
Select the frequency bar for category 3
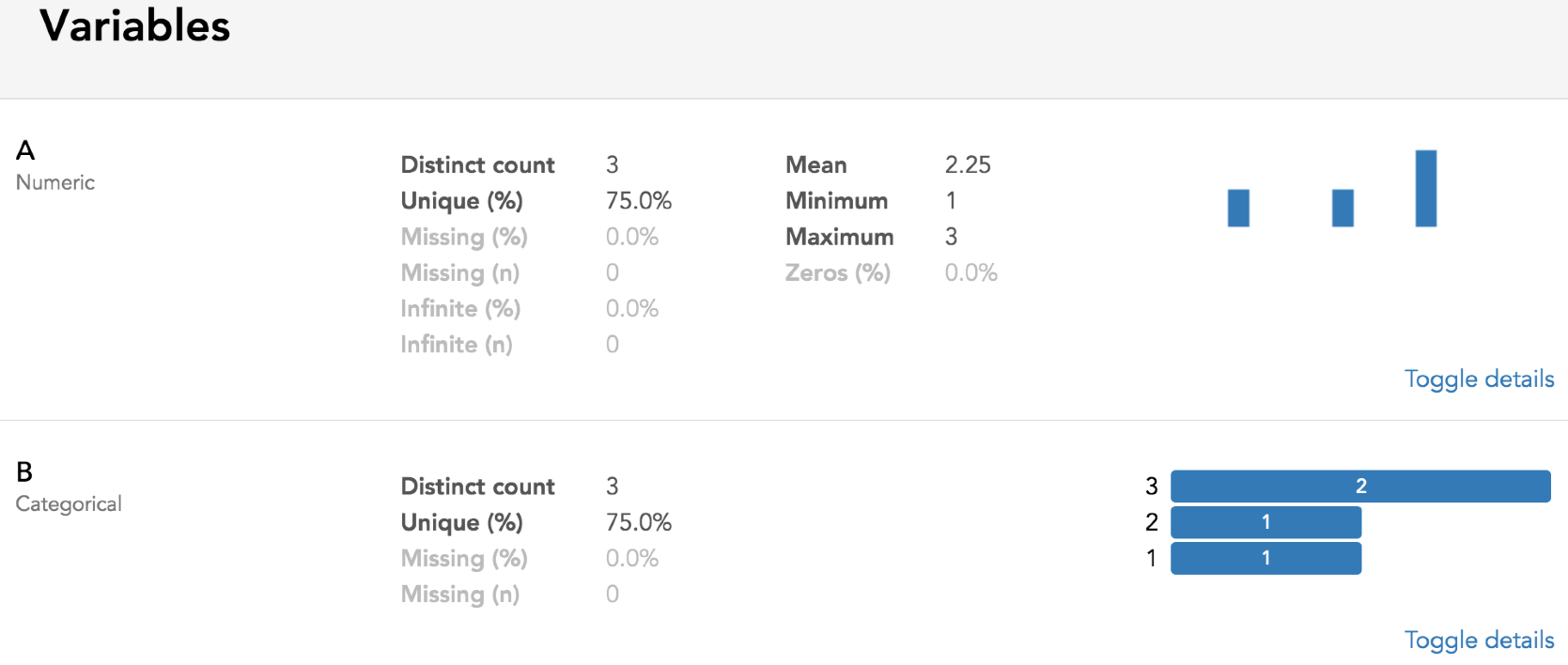[1360, 486]
